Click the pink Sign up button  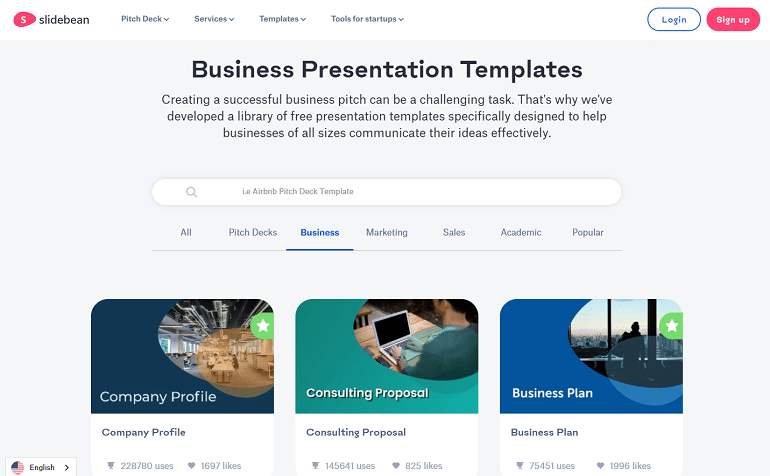(732, 19)
